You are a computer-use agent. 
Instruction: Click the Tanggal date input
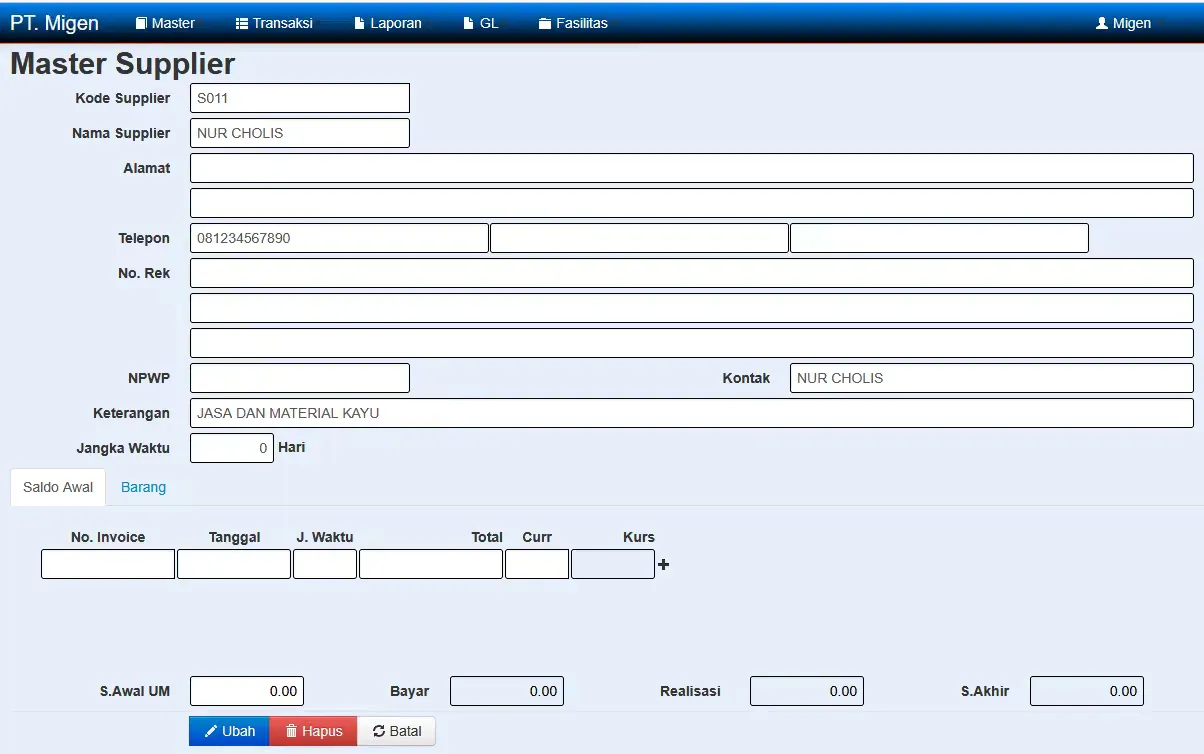click(x=234, y=564)
